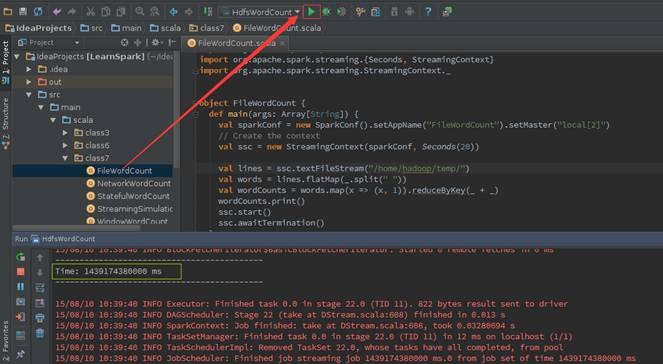
Task: Toggle the Structure tool window side tab
Action: [x=5, y=123]
